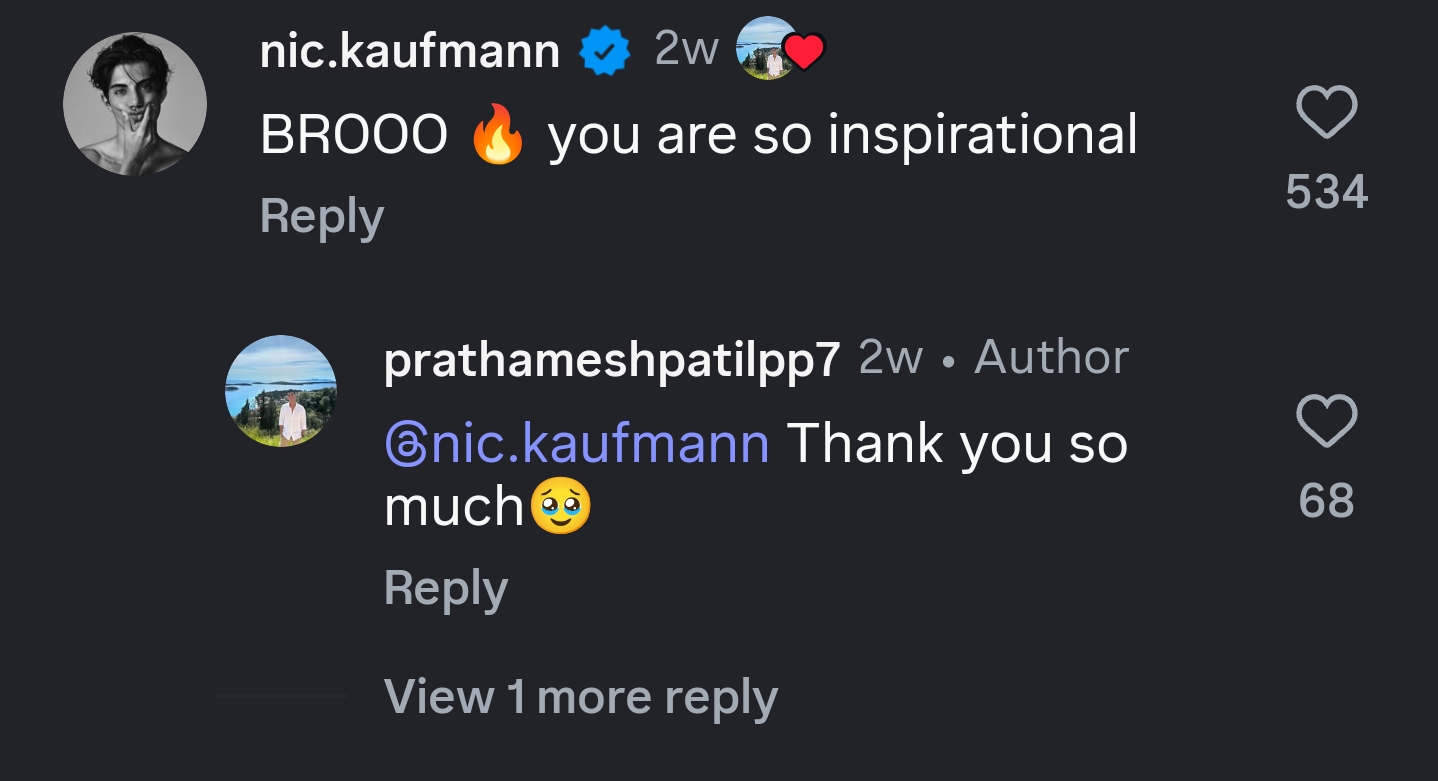The width and height of the screenshot is (1438, 781).
Task: Click the Author label on the reply
Action: pos(1051,357)
